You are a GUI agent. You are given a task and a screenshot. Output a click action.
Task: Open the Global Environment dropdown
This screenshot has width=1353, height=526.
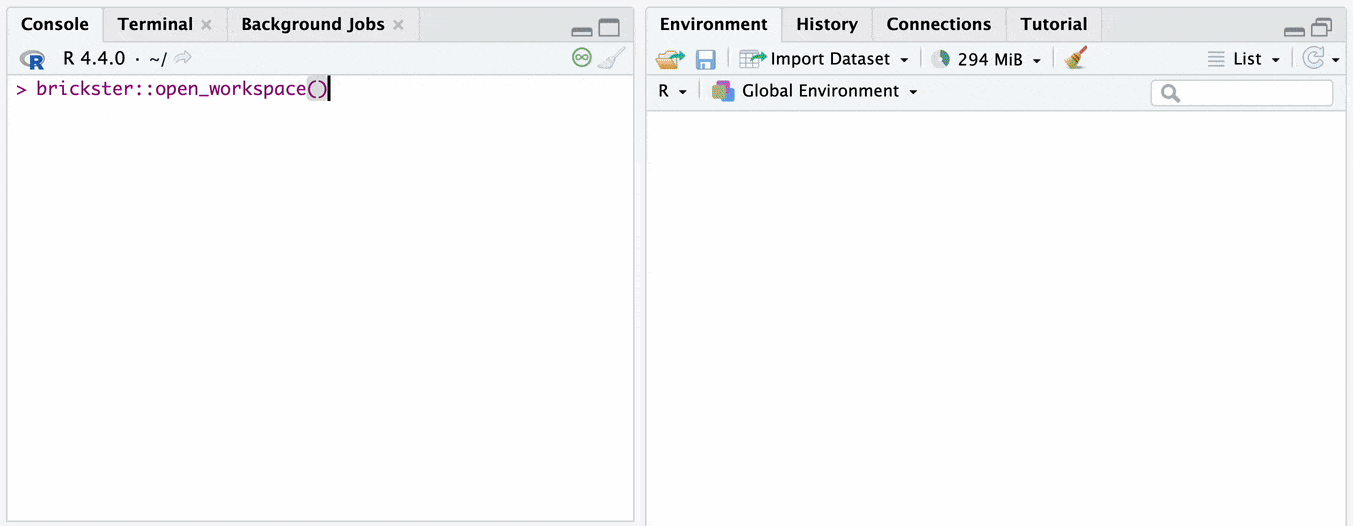point(815,91)
